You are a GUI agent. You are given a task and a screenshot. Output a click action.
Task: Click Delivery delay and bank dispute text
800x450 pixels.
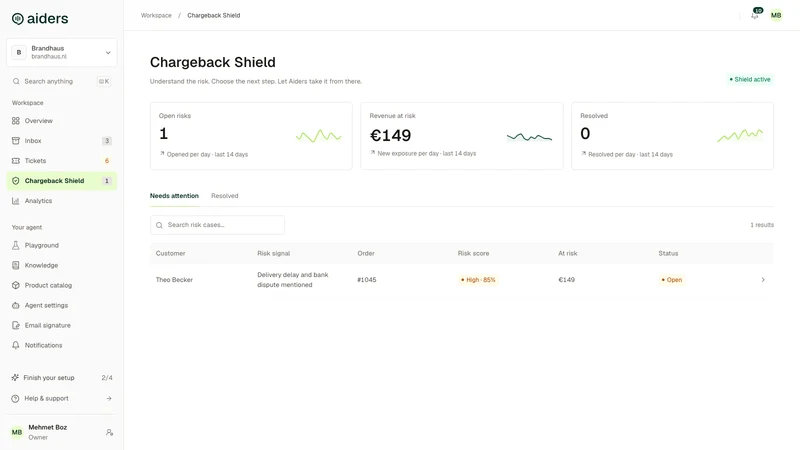pyautogui.click(x=293, y=280)
